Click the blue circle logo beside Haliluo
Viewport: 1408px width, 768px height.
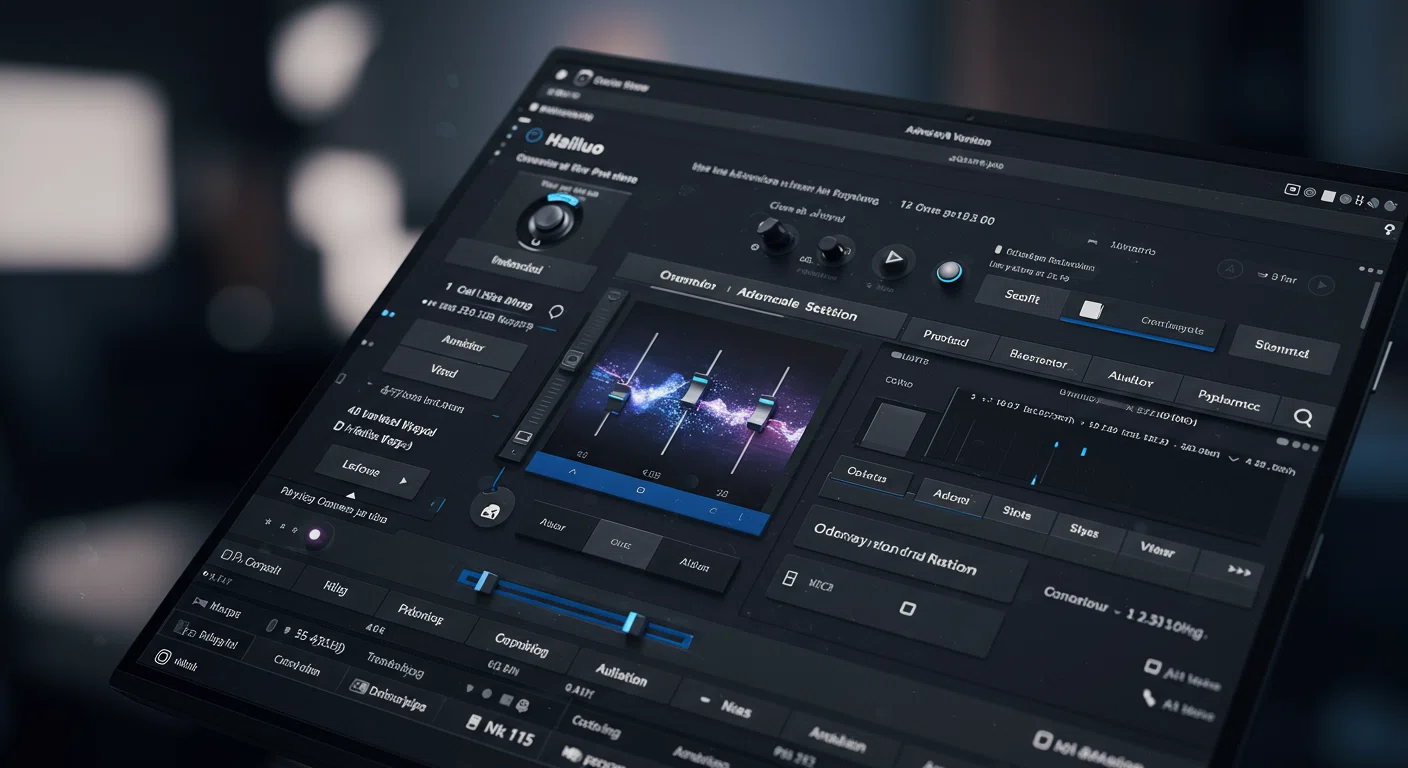point(533,137)
